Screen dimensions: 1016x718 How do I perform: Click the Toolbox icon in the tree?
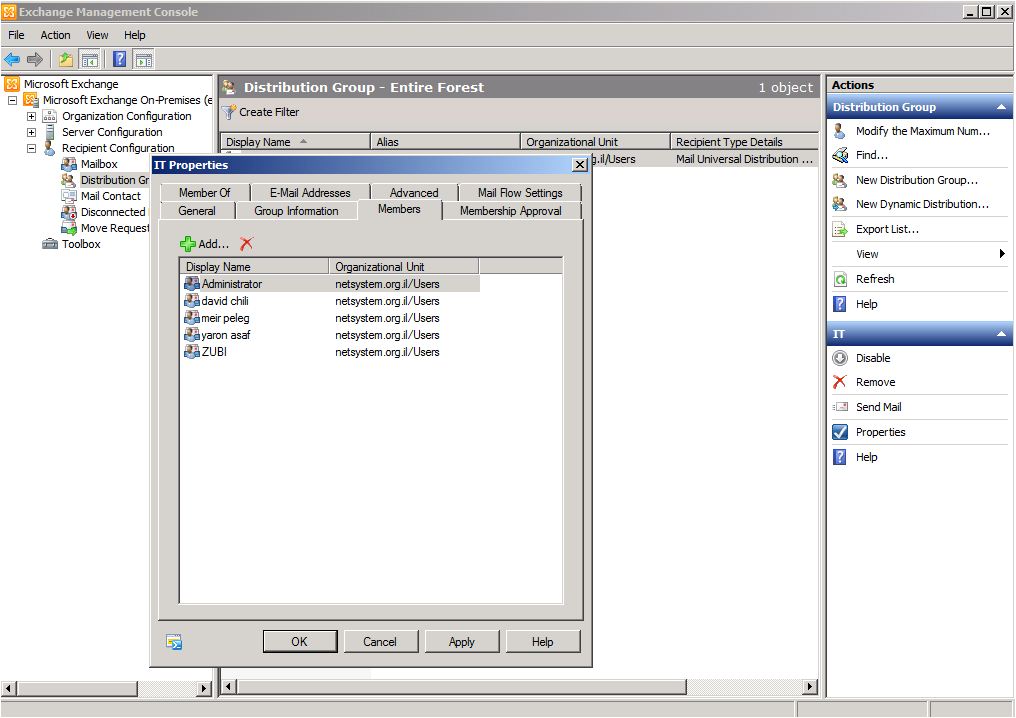(50, 244)
